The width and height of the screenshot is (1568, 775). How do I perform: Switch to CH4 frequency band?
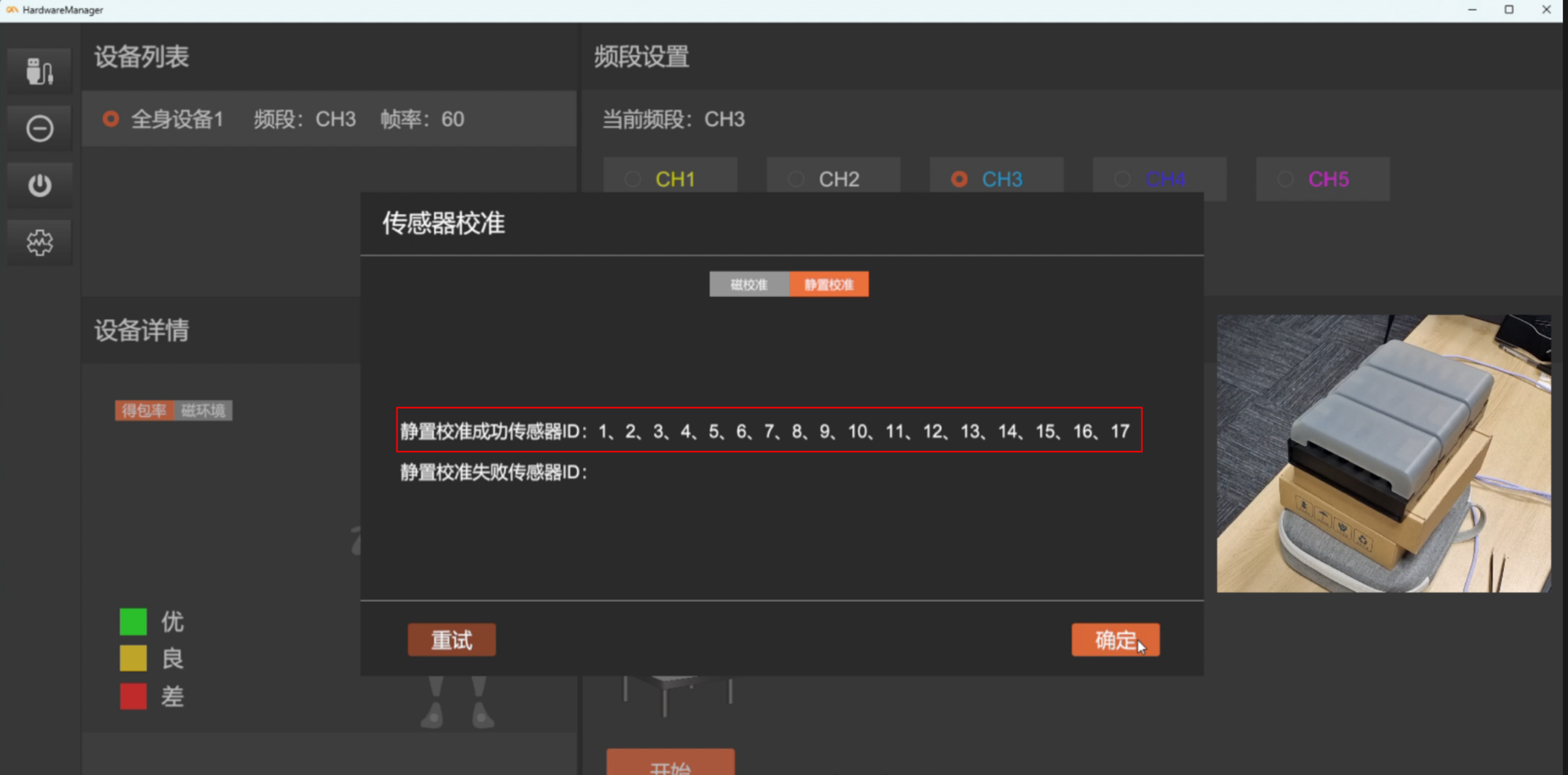tap(1122, 179)
